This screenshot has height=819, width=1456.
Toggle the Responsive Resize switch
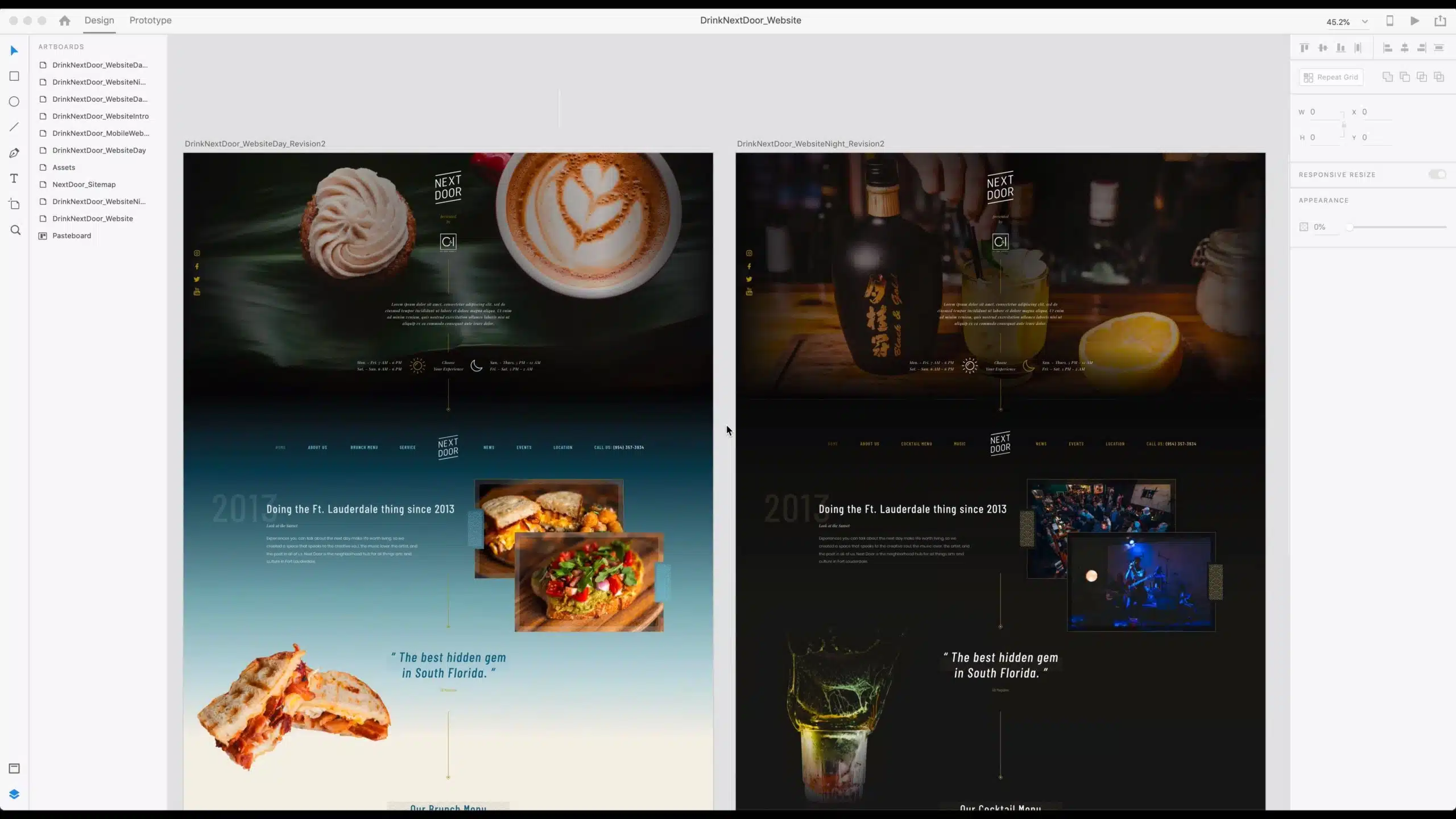pyautogui.click(x=1437, y=174)
